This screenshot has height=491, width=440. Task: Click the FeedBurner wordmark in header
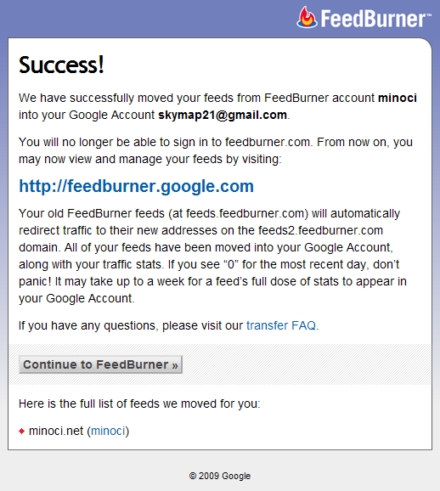tap(376, 19)
